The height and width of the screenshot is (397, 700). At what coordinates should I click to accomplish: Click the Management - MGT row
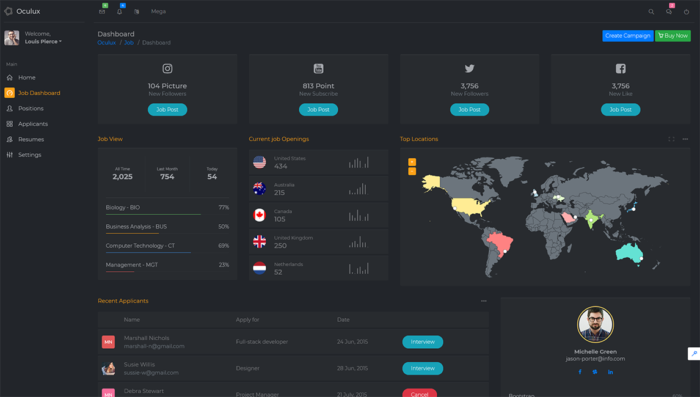pos(167,266)
